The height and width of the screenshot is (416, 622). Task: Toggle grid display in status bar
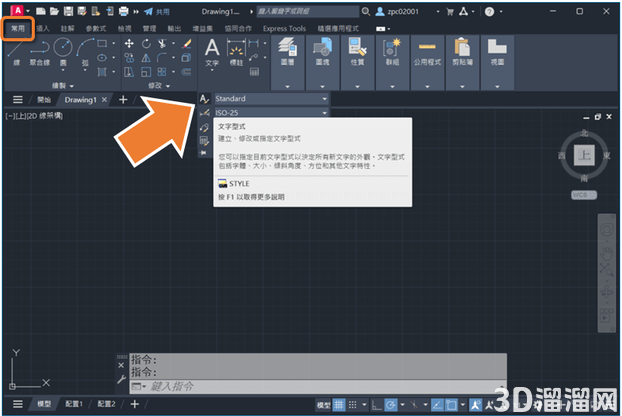338,405
